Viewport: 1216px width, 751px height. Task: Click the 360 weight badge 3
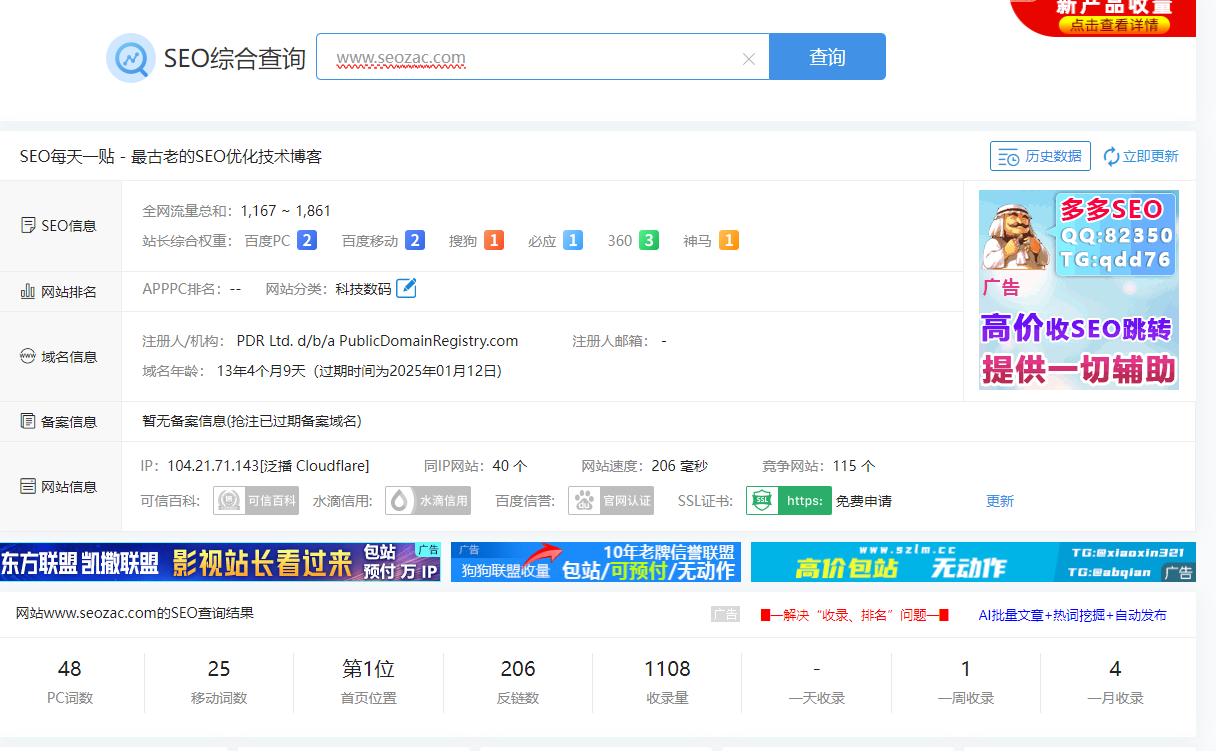pyautogui.click(x=649, y=241)
